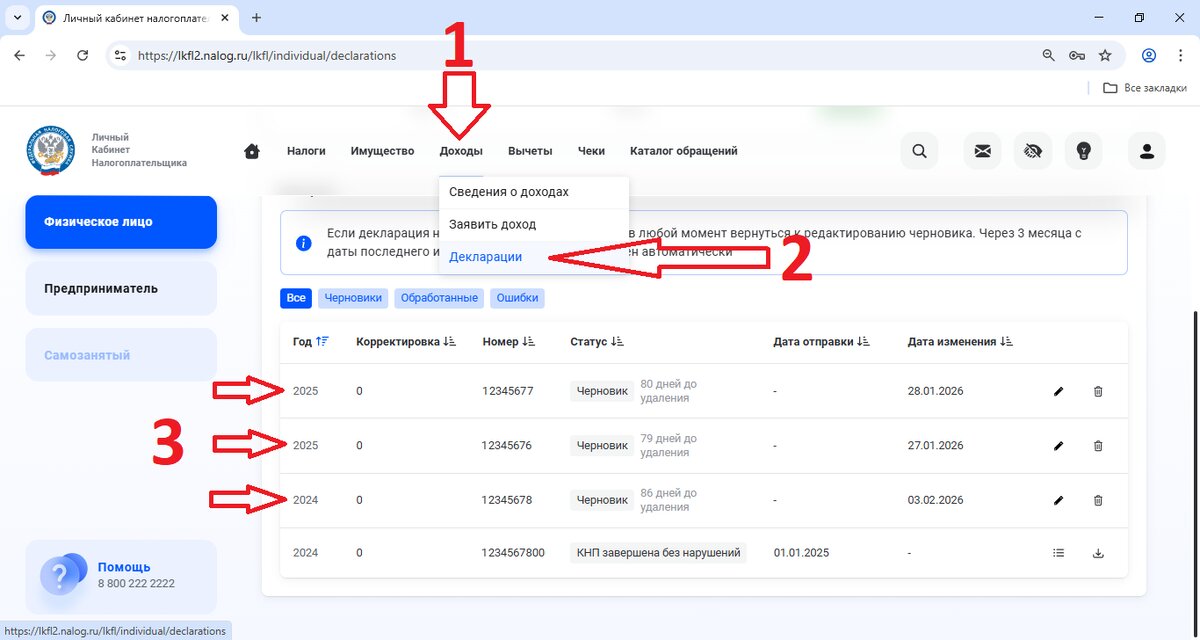Open Chrome profile icon

click(x=1149, y=56)
